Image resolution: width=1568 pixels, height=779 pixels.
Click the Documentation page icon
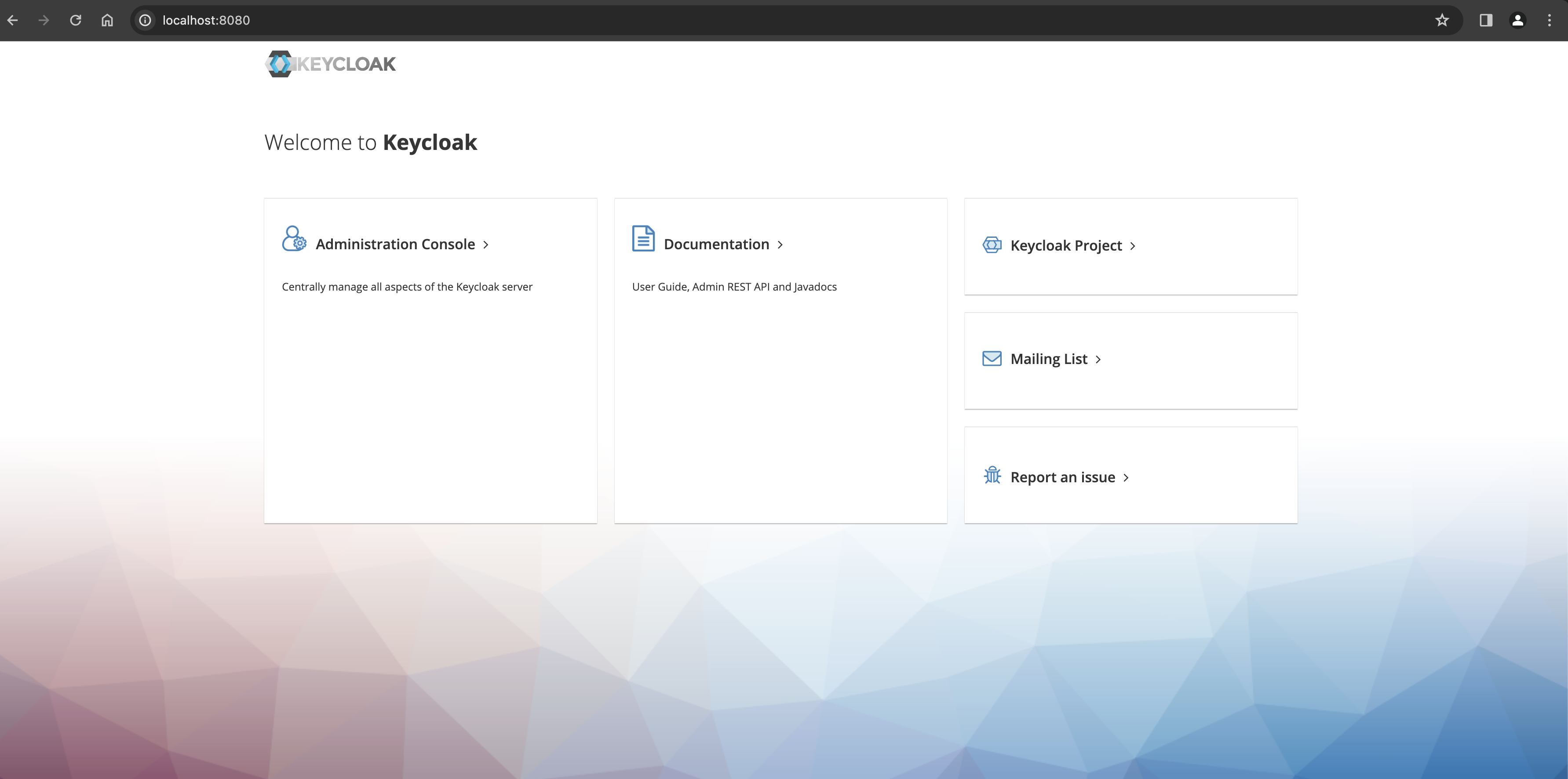(x=643, y=239)
